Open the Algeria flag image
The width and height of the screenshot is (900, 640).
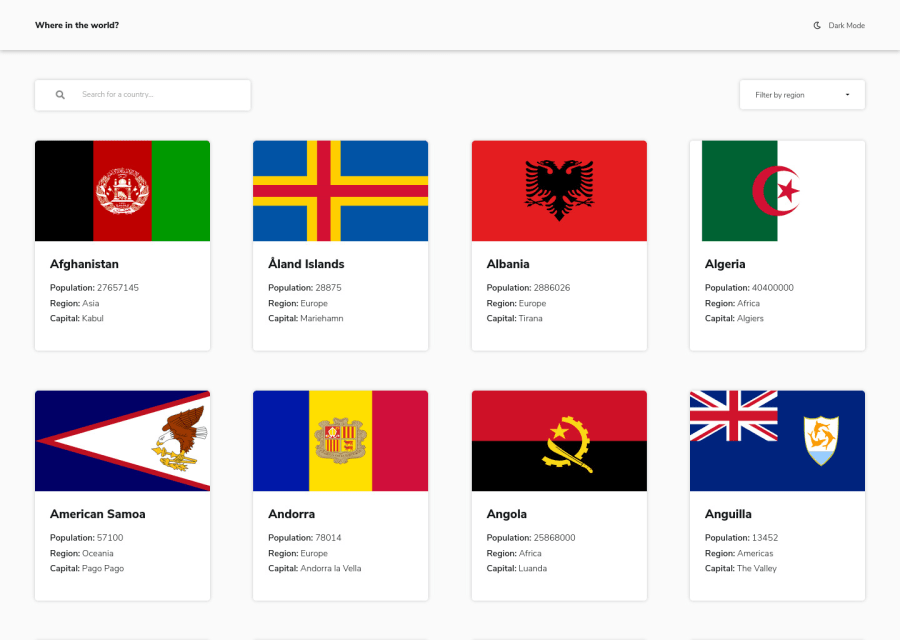(x=777, y=191)
